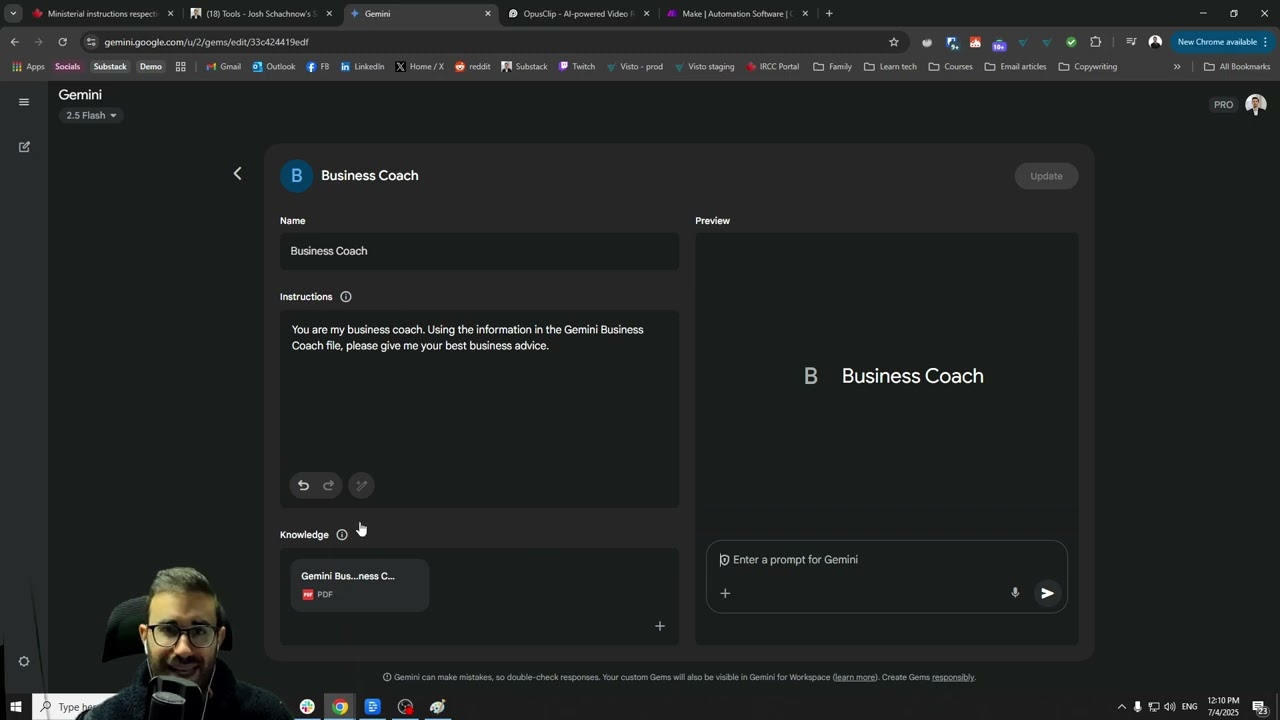The height and width of the screenshot is (720, 1280).
Task: Open the Gemini Business Coach PDF file
Action: pos(360,585)
